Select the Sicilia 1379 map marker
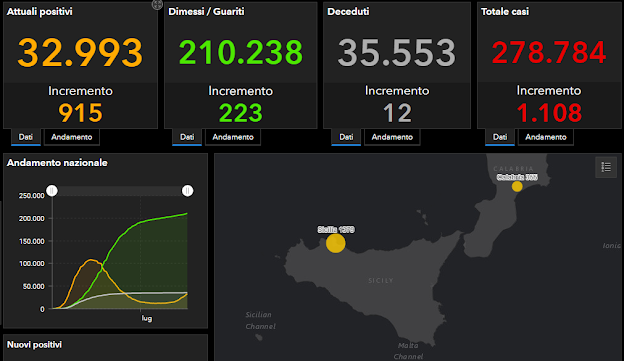 [335, 243]
